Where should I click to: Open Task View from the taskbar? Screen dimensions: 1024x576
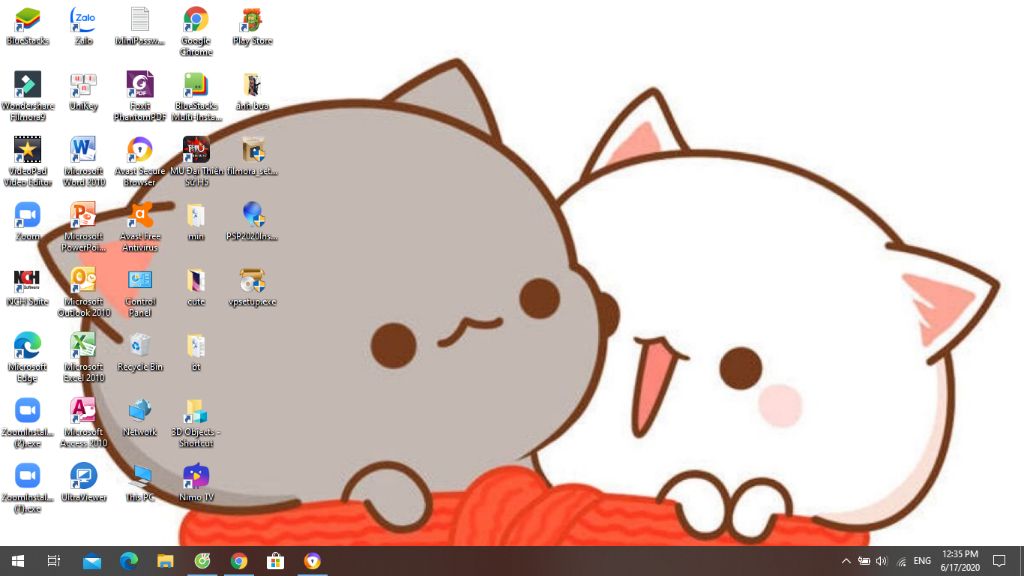(x=54, y=561)
